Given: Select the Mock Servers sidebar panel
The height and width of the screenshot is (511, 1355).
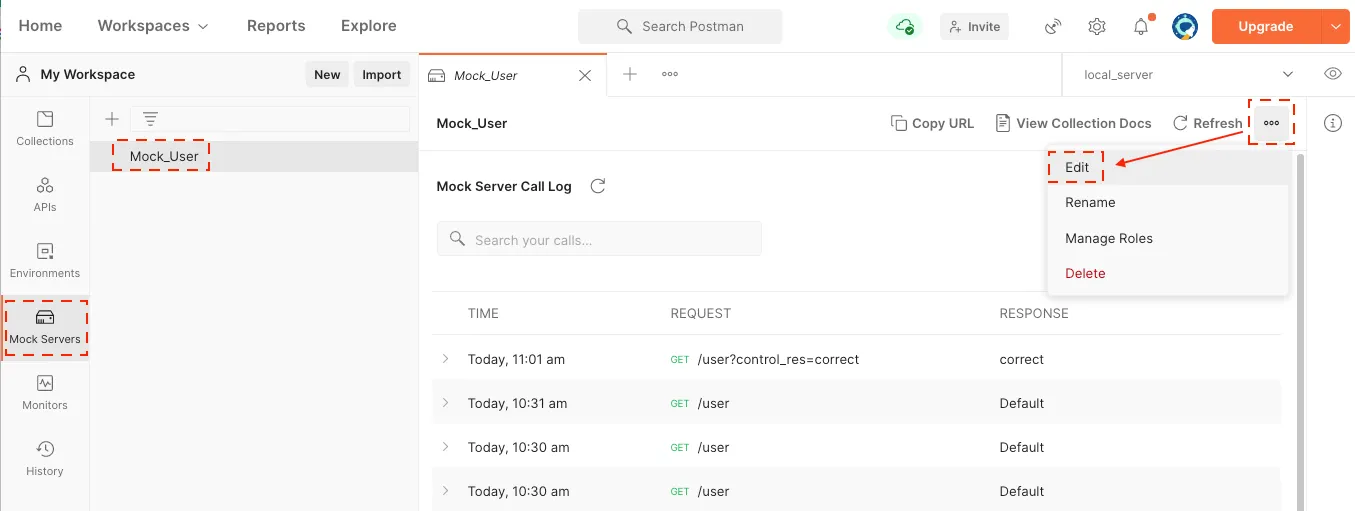Looking at the screenshot, I should click(x=45, y=327).
